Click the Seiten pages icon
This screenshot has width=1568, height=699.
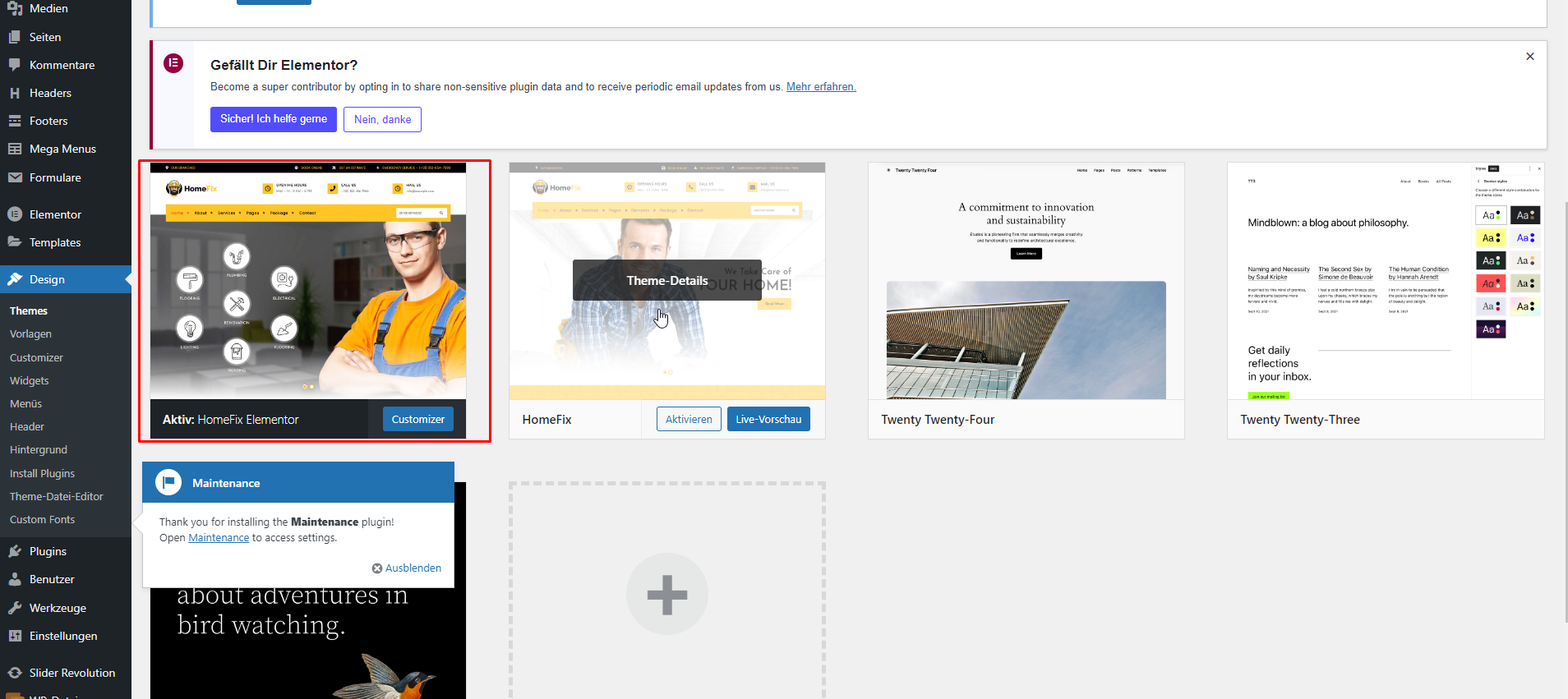(x=15, y=37)
